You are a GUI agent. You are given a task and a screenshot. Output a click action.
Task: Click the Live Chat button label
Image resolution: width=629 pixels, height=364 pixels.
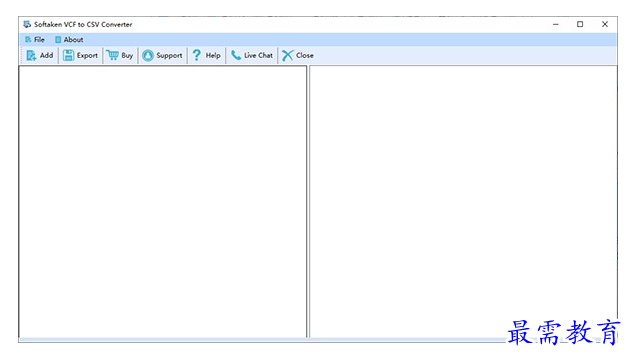point(258,55)
